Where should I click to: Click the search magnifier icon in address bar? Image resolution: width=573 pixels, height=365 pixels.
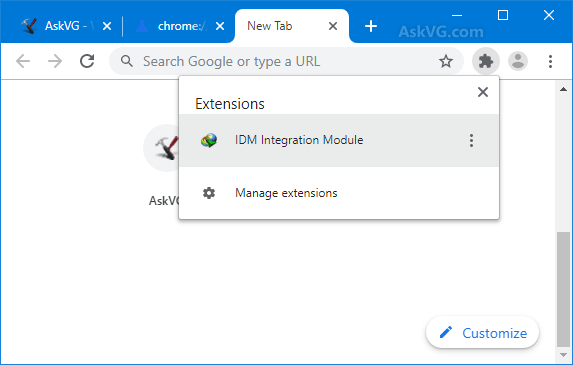tap(126, 61)
